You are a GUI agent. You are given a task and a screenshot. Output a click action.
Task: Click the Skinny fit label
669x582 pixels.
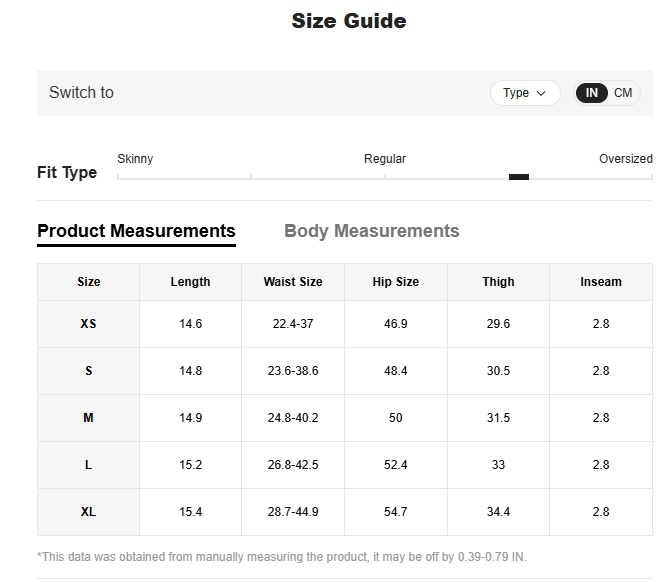135,159
